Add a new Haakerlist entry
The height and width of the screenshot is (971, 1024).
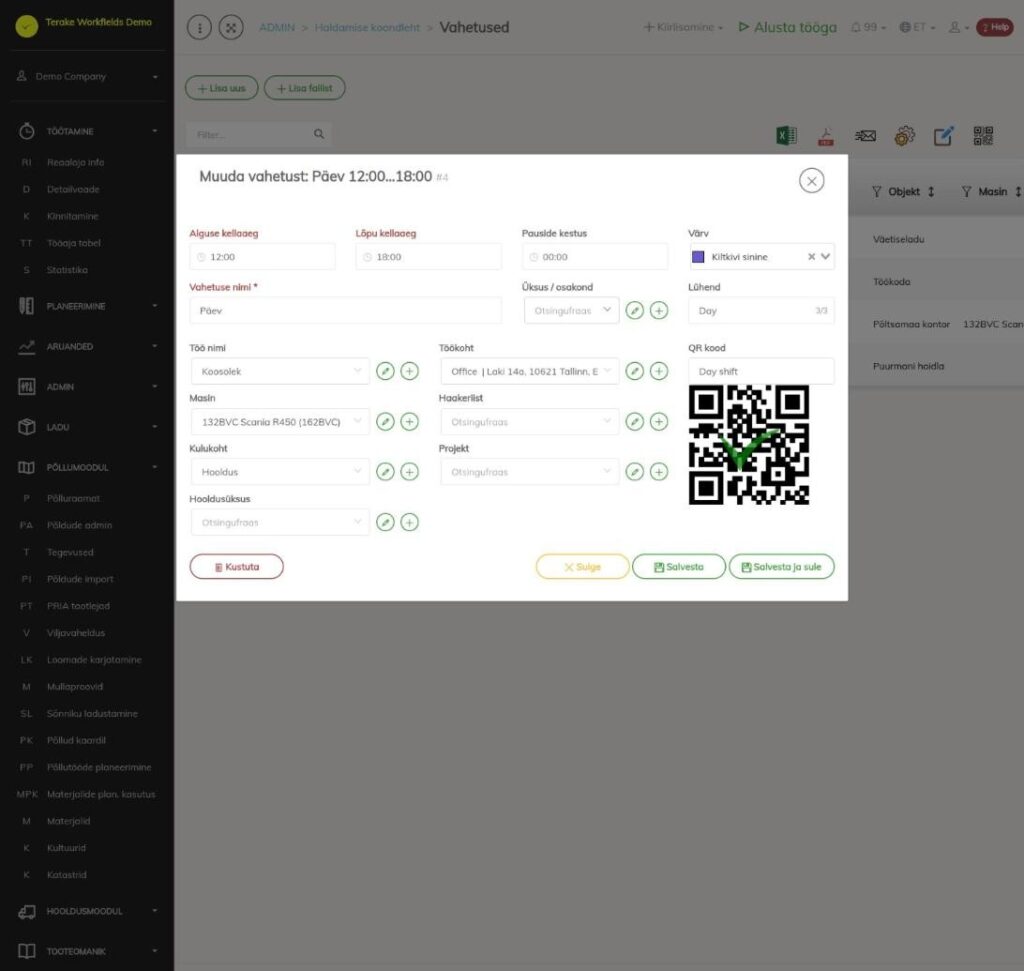tap(659, 422)
